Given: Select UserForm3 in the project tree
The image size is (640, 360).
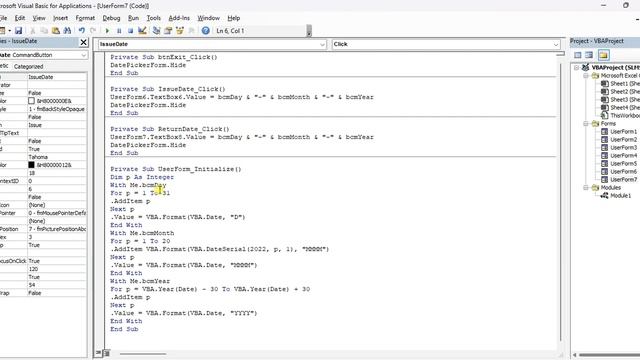Looking at the screenshot, I should tap(619, 147).
